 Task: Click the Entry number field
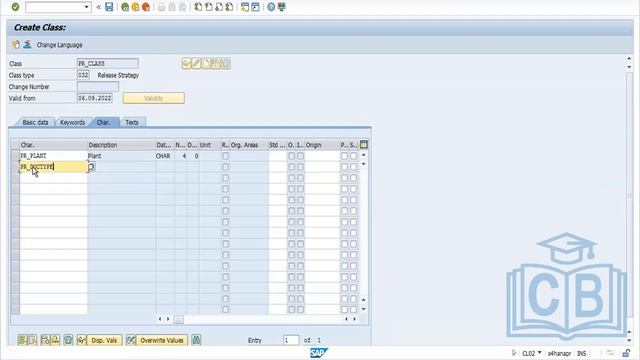pos(291,340)
